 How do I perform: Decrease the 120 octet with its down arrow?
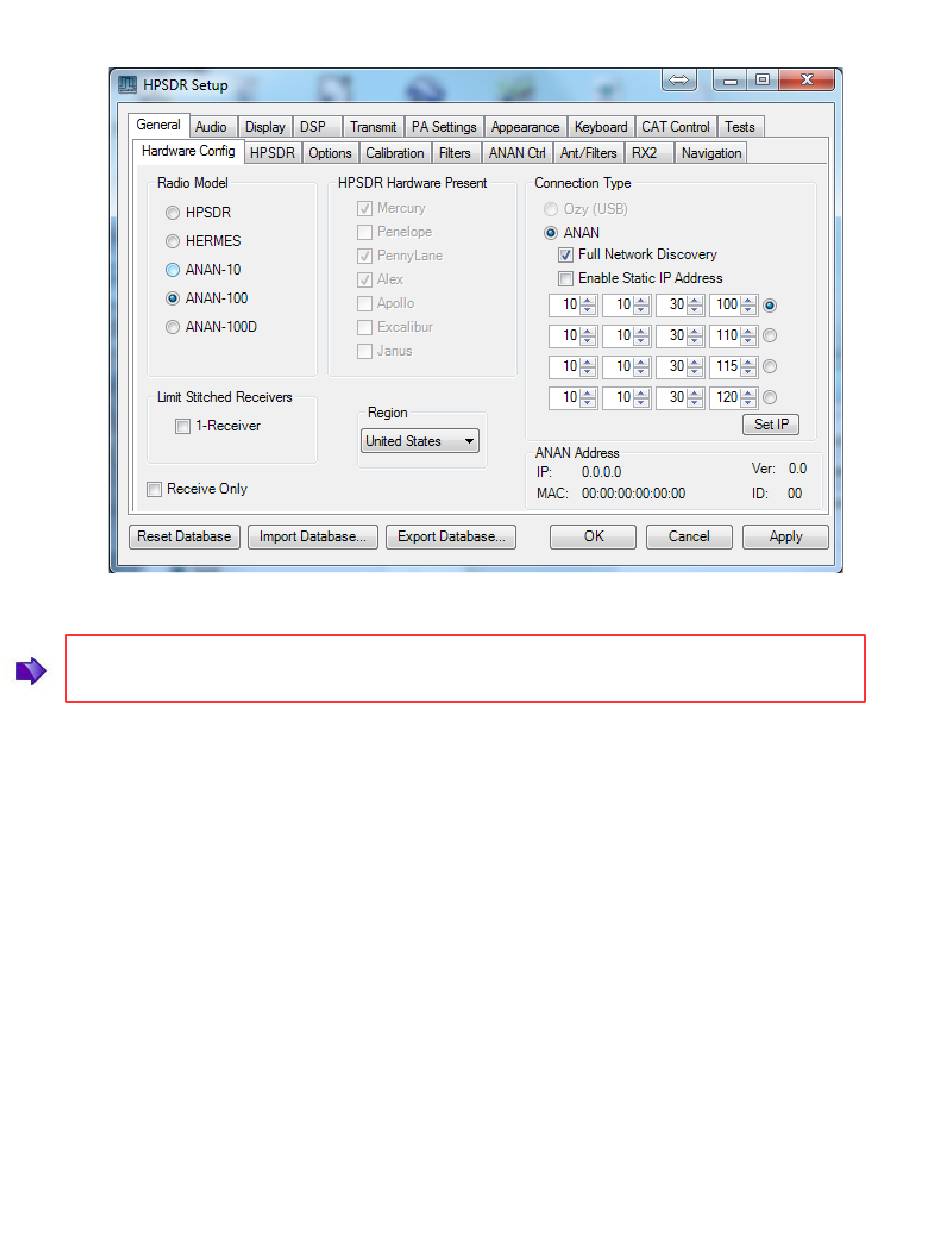point(748,402)
